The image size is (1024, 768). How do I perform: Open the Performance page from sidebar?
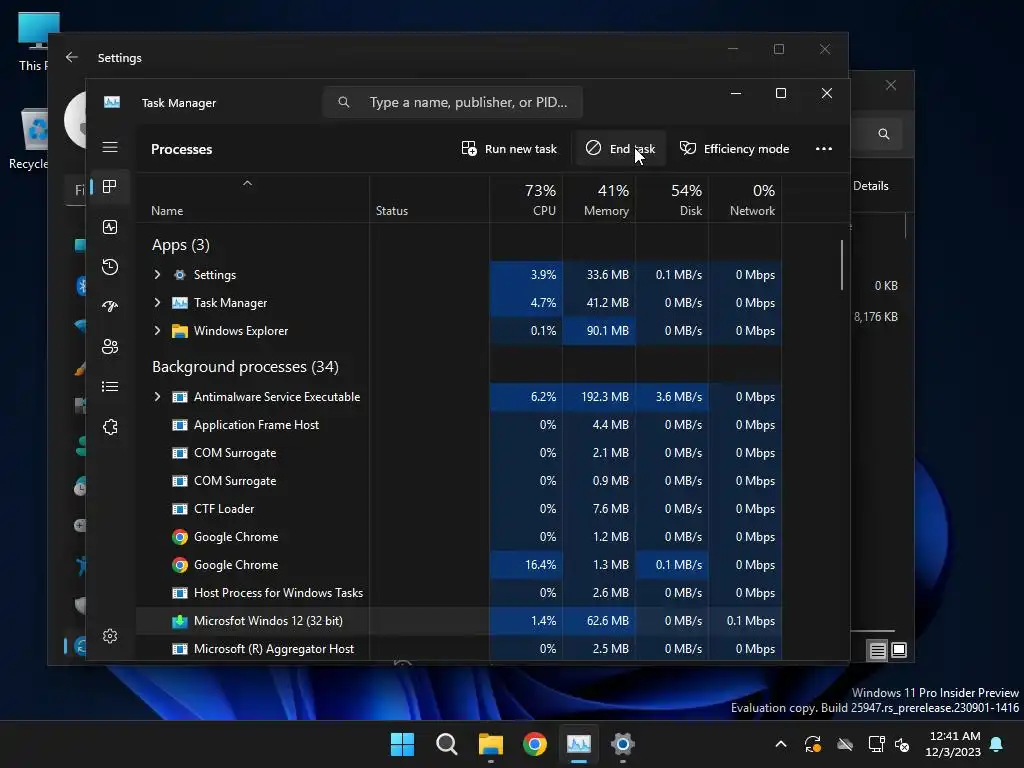tap(110, 227)
